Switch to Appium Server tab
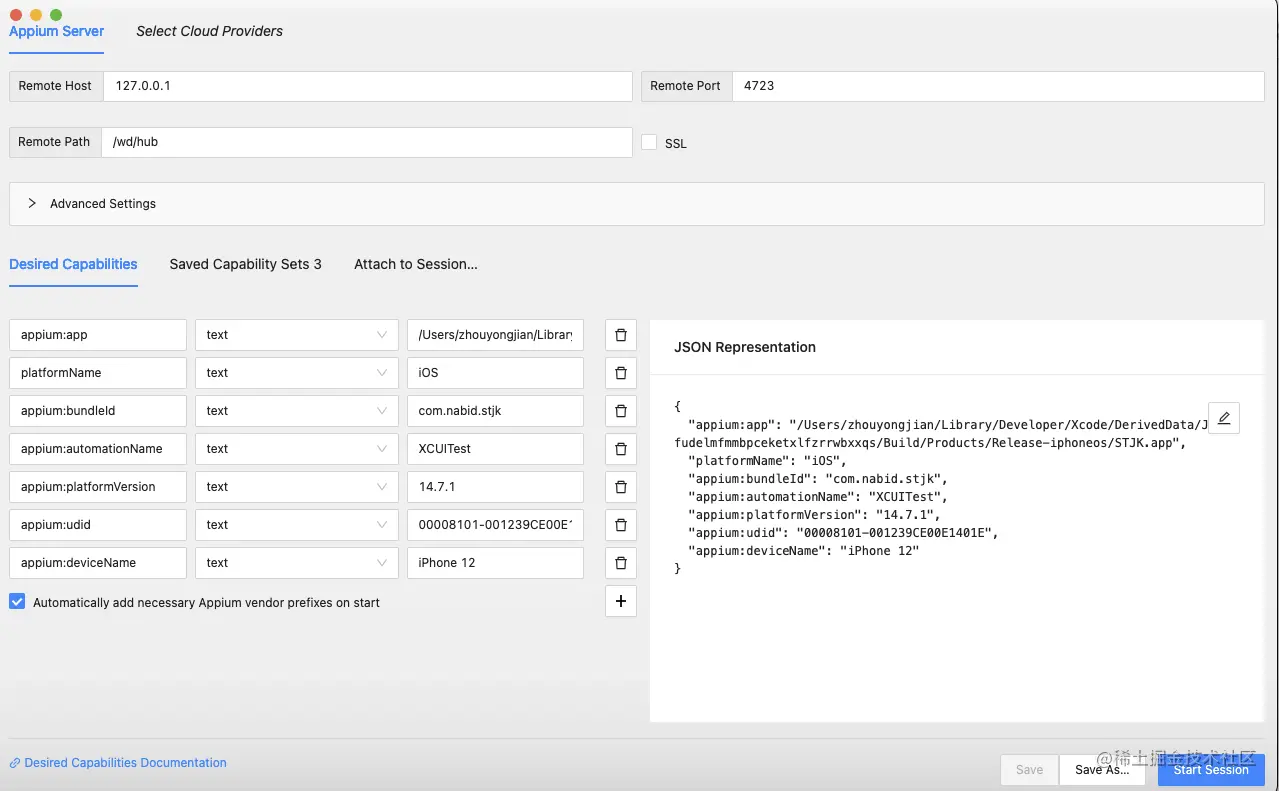Viewport: 1279px width, 791px height. tap(57, 31)
